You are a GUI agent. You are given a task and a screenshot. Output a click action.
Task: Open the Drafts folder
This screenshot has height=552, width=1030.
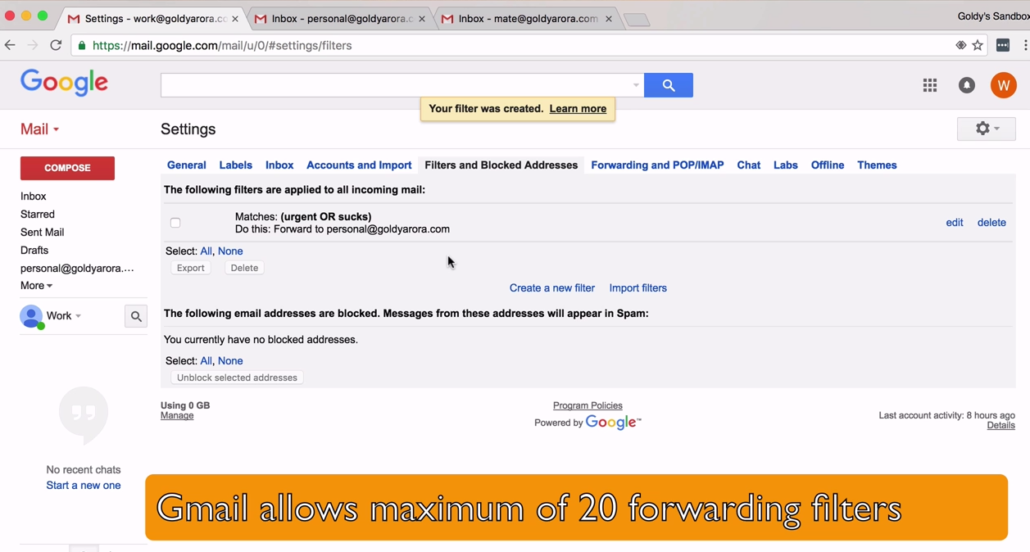point(34,250)
